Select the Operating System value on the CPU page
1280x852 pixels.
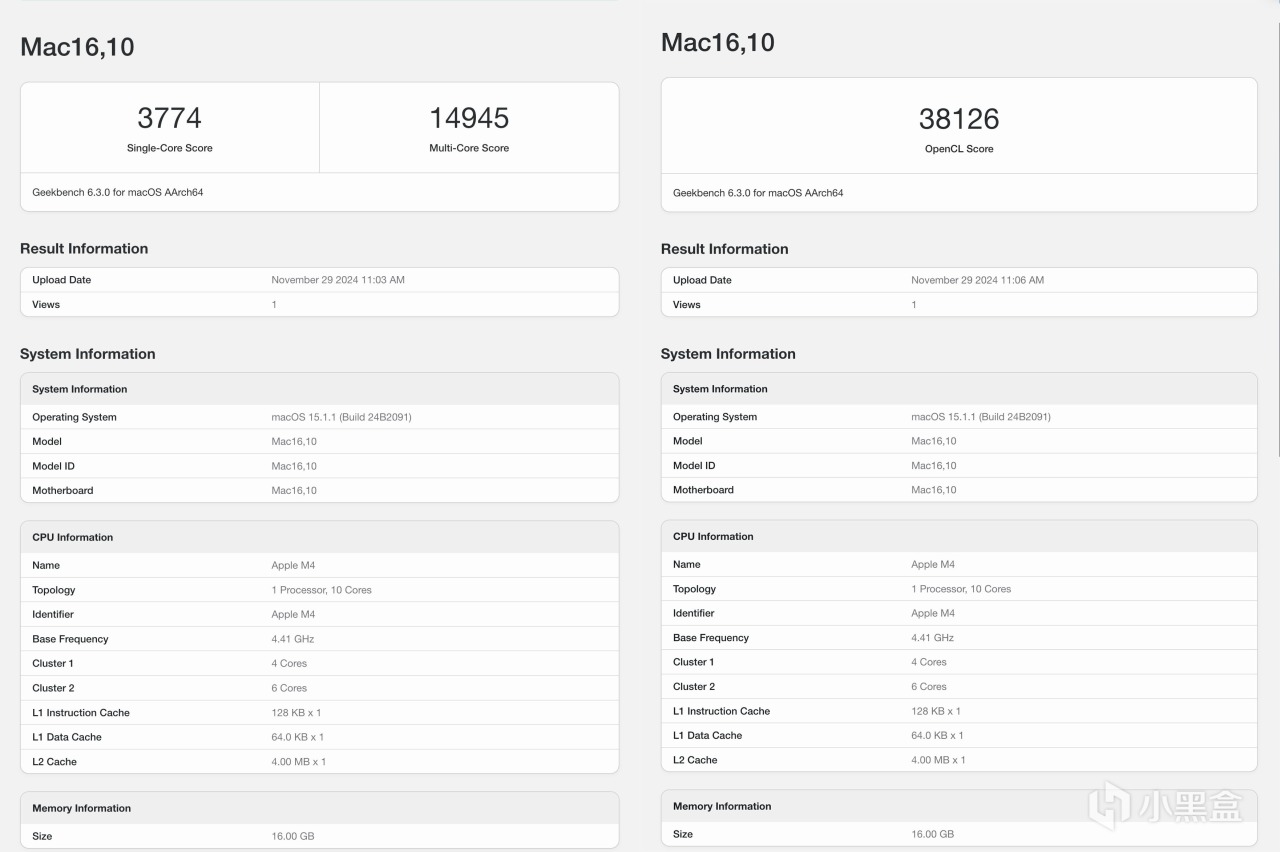coord(341,417)
